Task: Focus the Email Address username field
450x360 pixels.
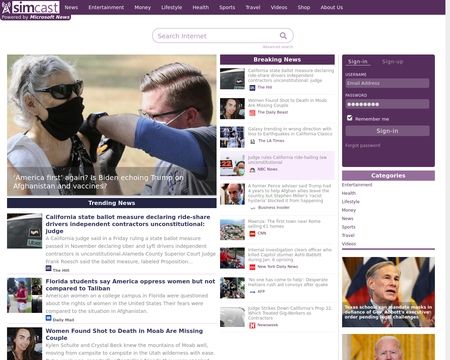Action: point(387,83)
